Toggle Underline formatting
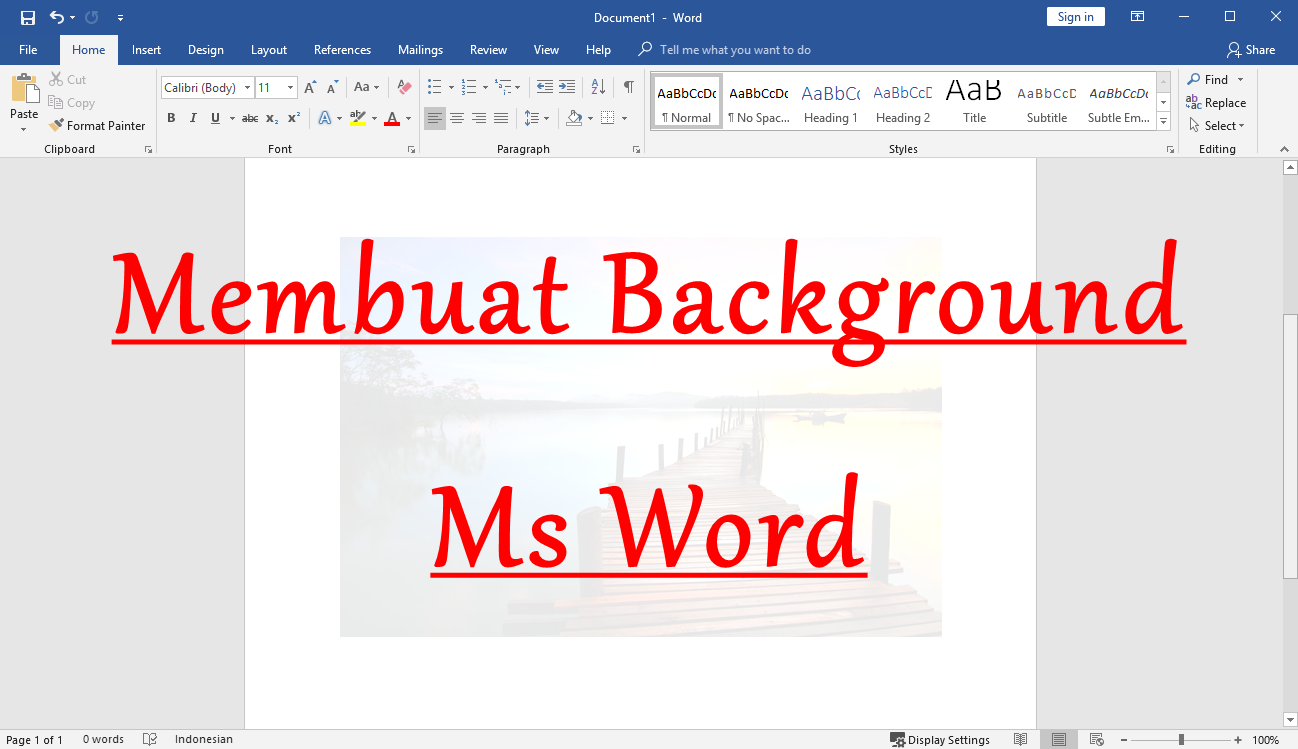The height and width of the screenshot is (749, 1298). tap(215, 118)
